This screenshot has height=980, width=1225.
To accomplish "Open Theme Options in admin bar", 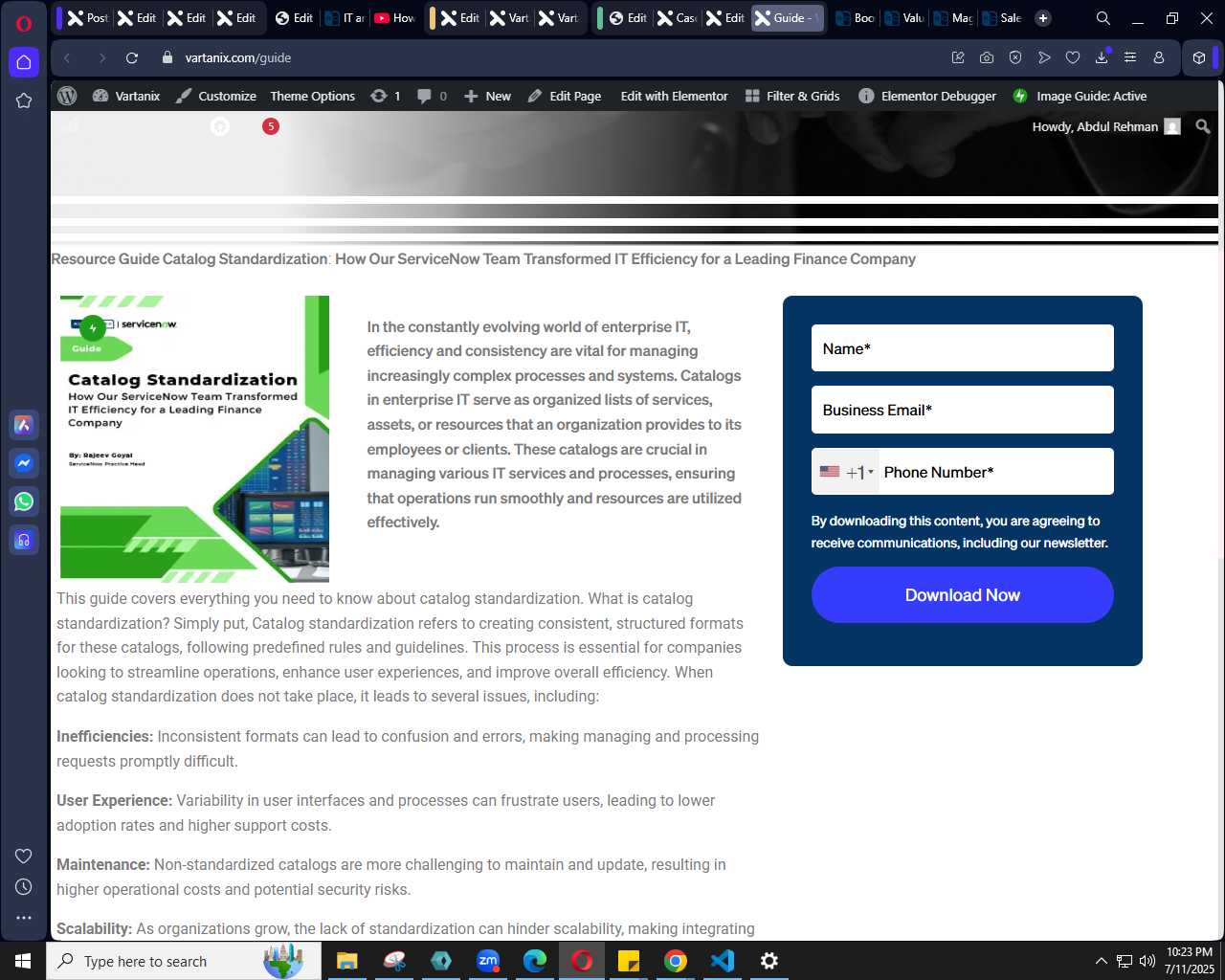I will [x=312, y=96].
